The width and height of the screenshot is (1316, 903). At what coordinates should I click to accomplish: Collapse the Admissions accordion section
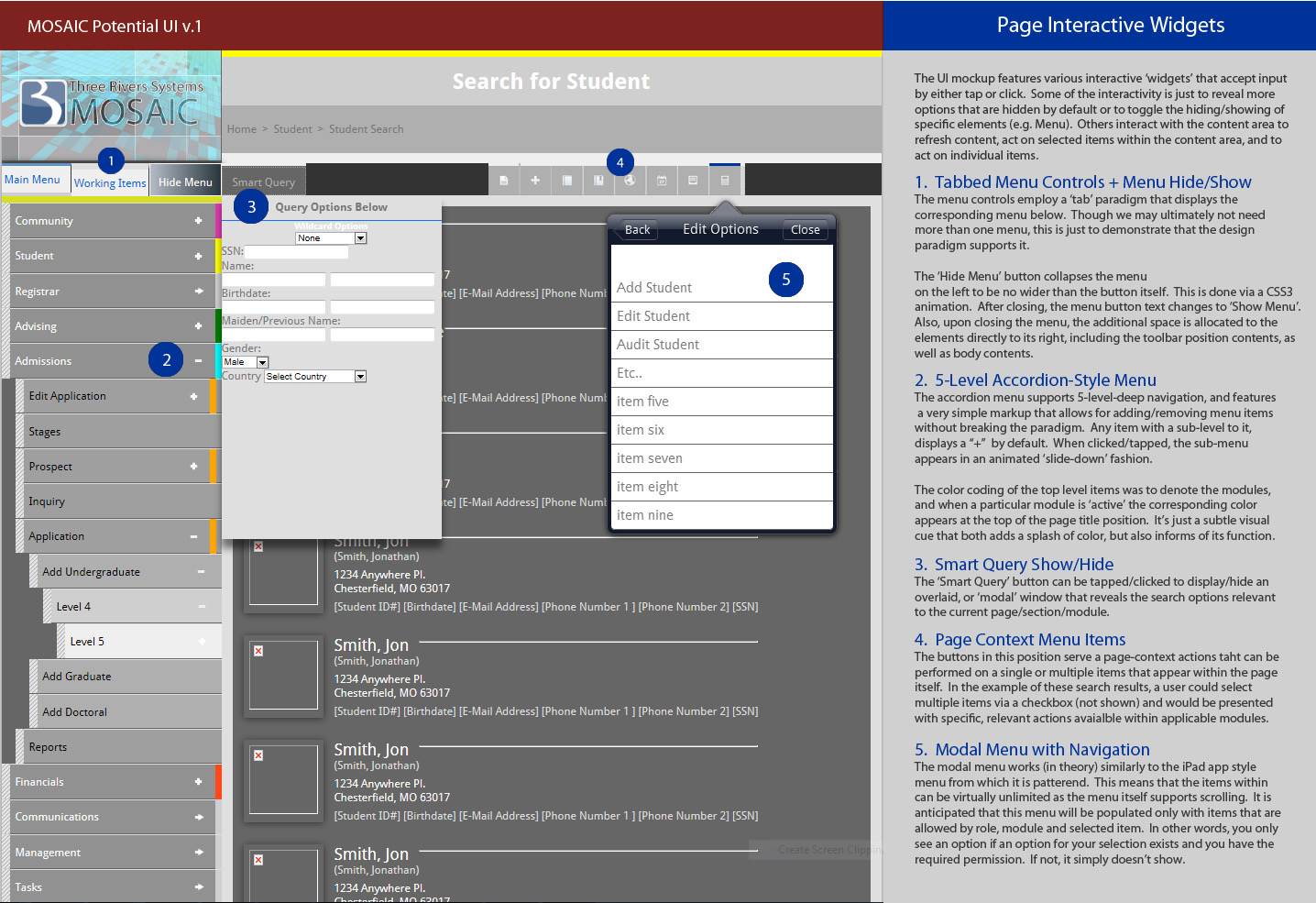[x=198, y=361]
